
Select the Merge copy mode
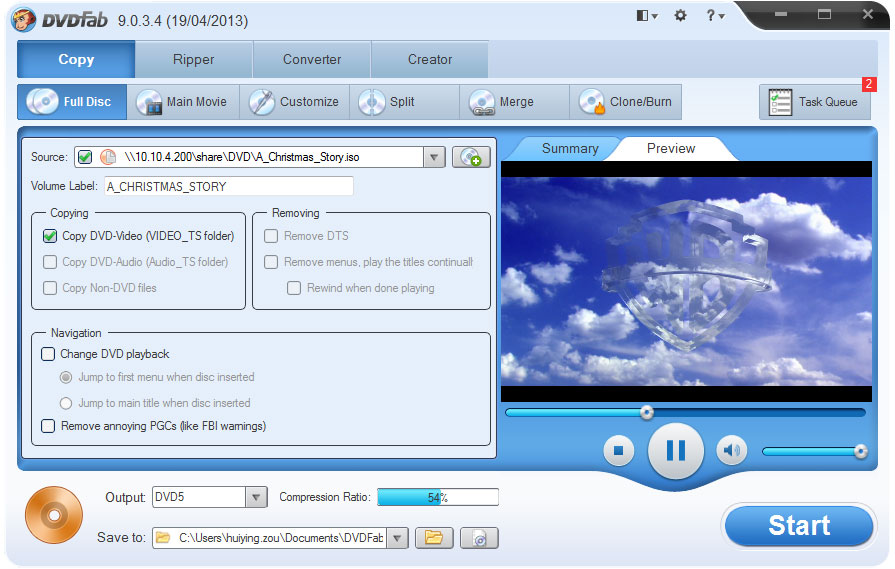pos(514,102)
